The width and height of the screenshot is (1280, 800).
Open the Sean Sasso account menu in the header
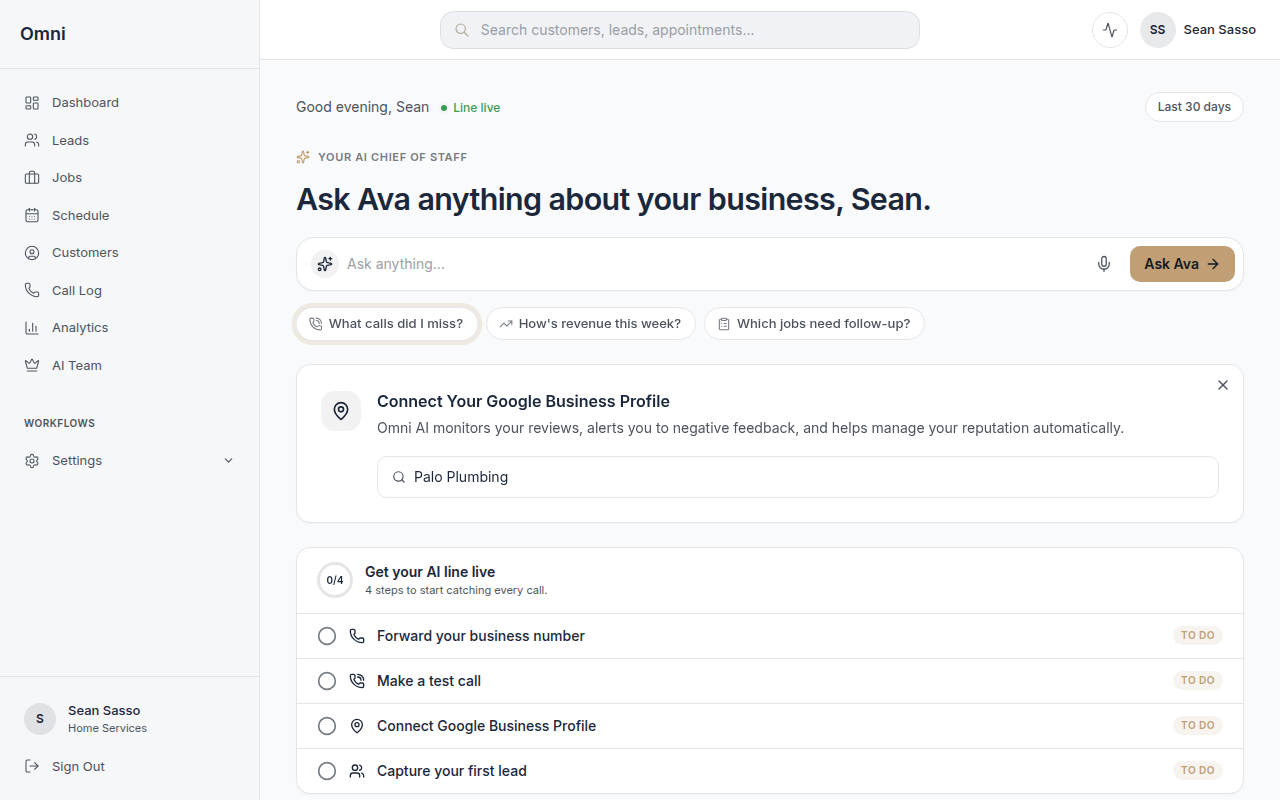[x=1198, y=30]
